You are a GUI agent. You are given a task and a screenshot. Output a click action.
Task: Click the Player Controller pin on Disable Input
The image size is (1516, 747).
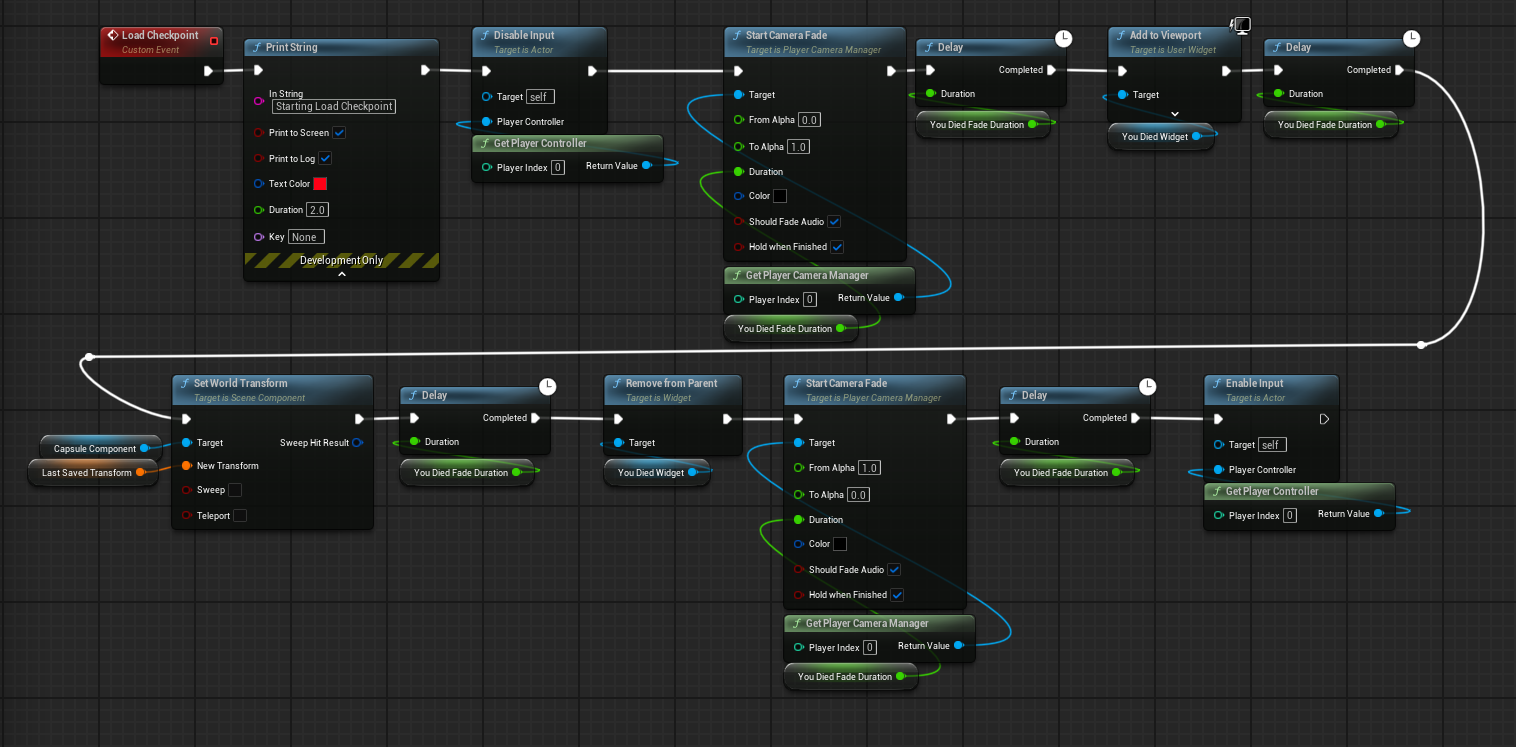coord(487,122)
